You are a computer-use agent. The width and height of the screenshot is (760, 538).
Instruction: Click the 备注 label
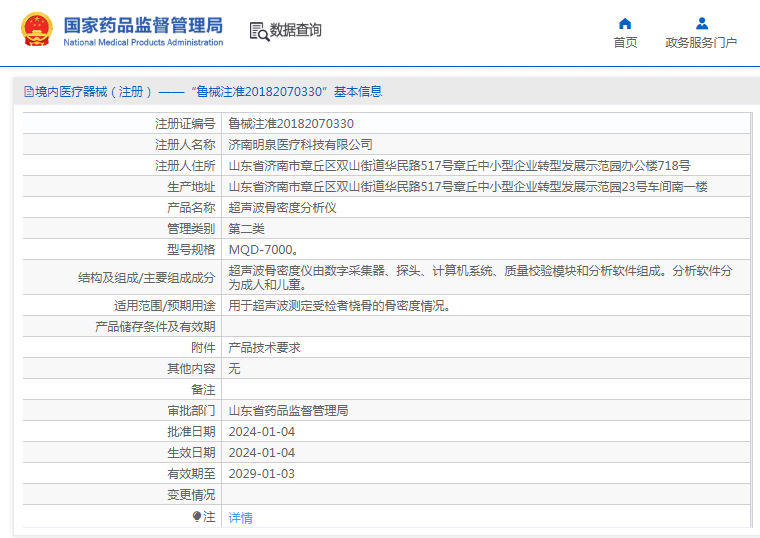pyautogui.click(x=203, y=390)
